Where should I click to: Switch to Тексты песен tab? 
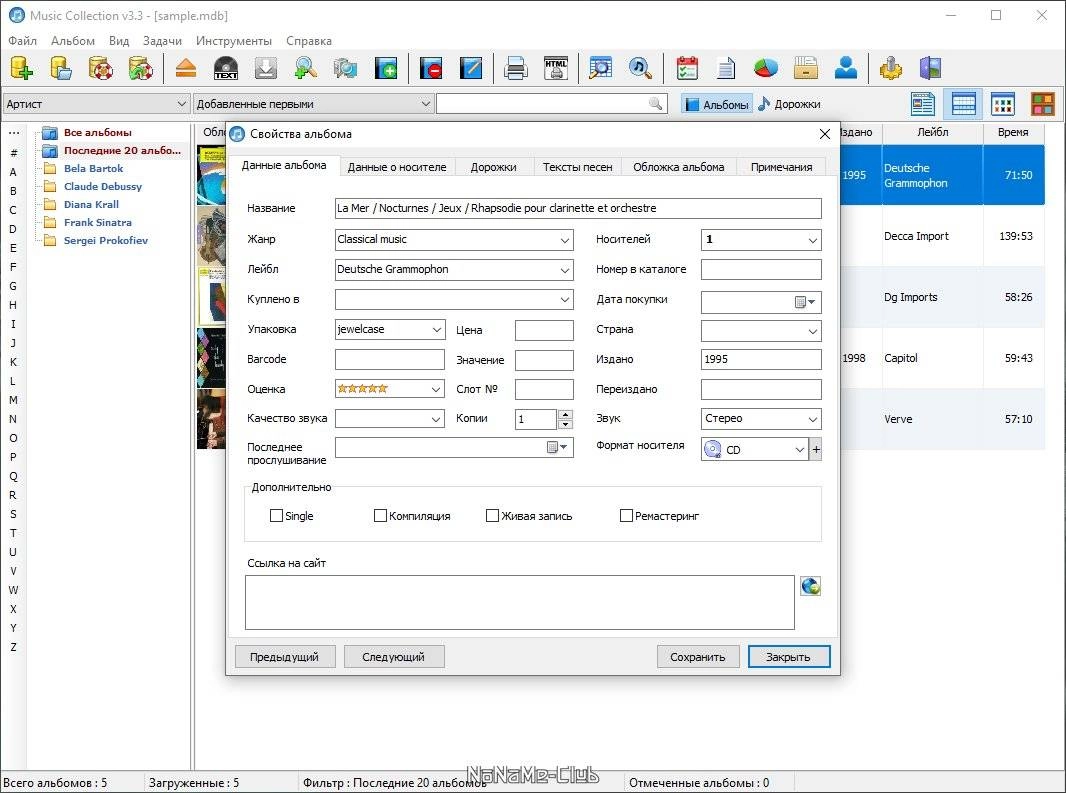(x=577, y=167)
